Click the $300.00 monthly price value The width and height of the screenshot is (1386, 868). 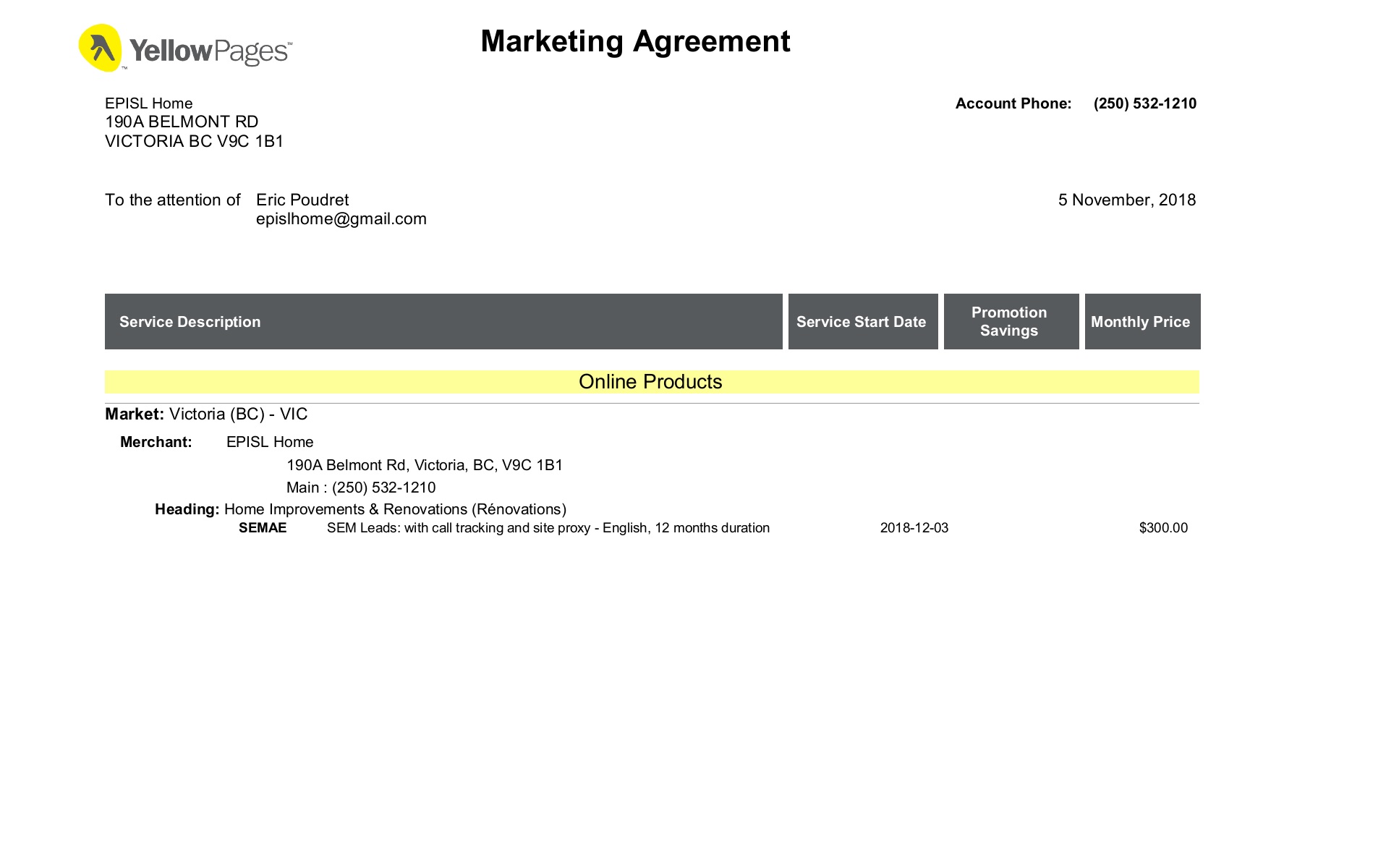pyautogui.click(x=1162, y=528)
